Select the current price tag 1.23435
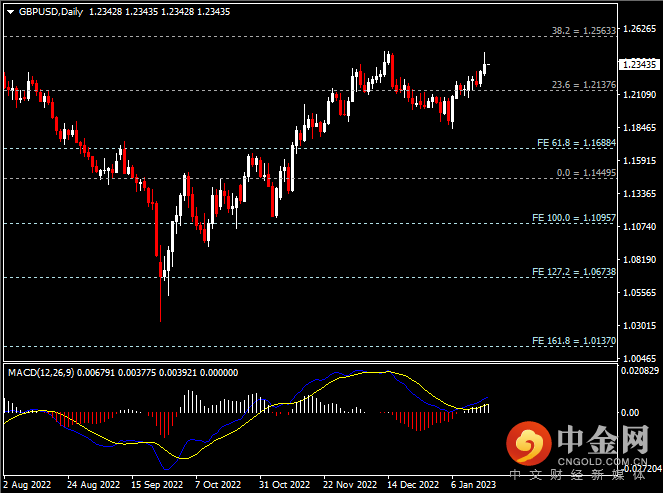The image size is (663, 493). (637, 64)
